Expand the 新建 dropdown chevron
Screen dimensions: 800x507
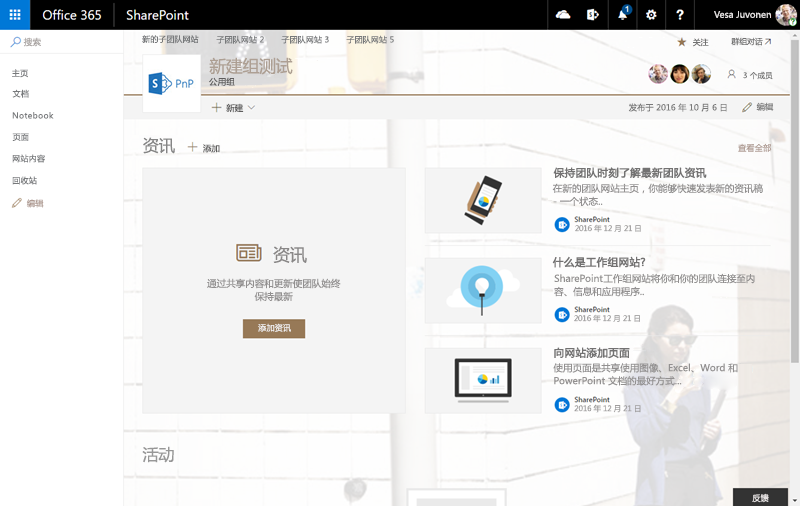(251, 108)
